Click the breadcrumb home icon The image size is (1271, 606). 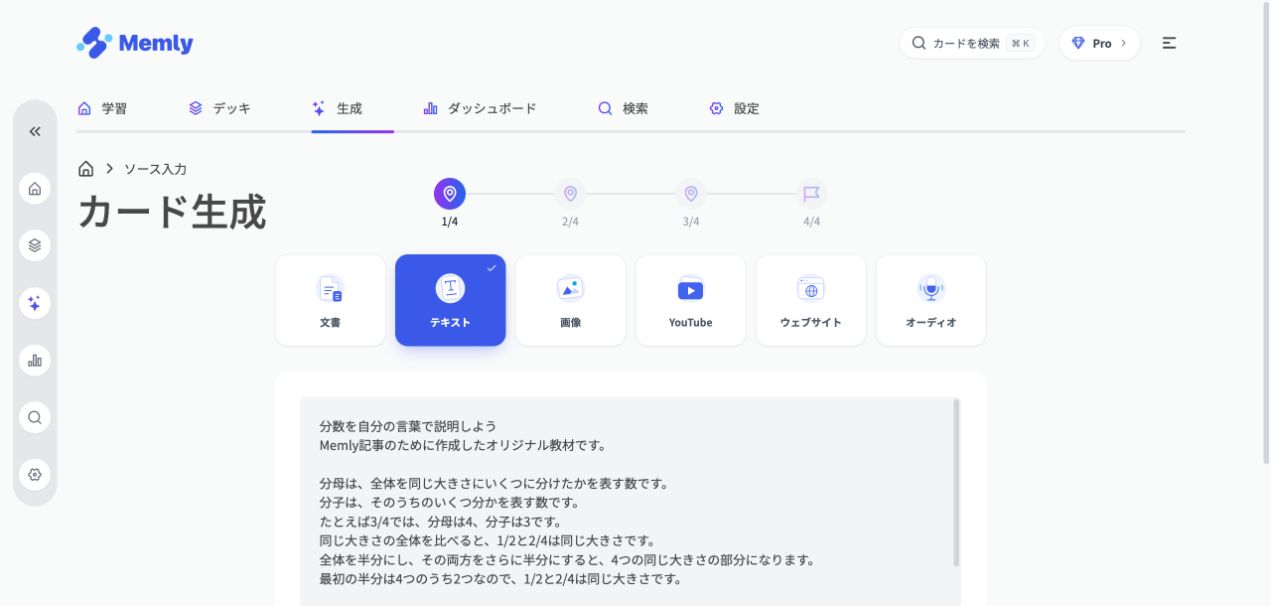[86, 169]
